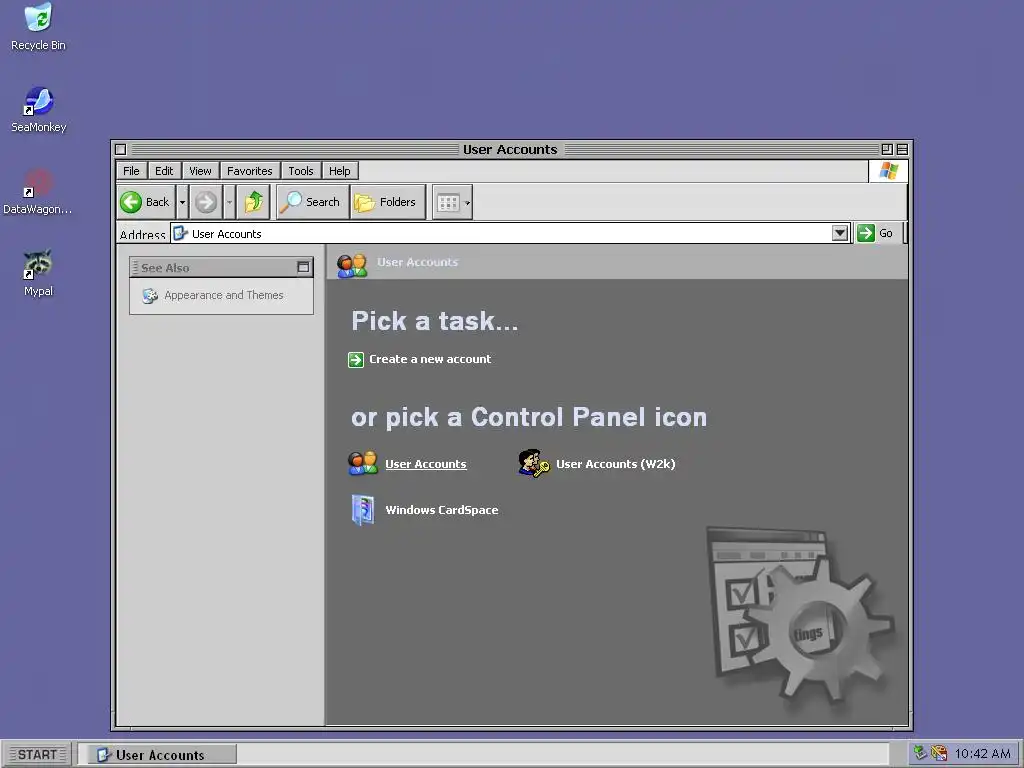Click the Windows flag logo in menu bar
Image resolution: width=1024 pixels, height=768 pixels.
pos(888,170)
